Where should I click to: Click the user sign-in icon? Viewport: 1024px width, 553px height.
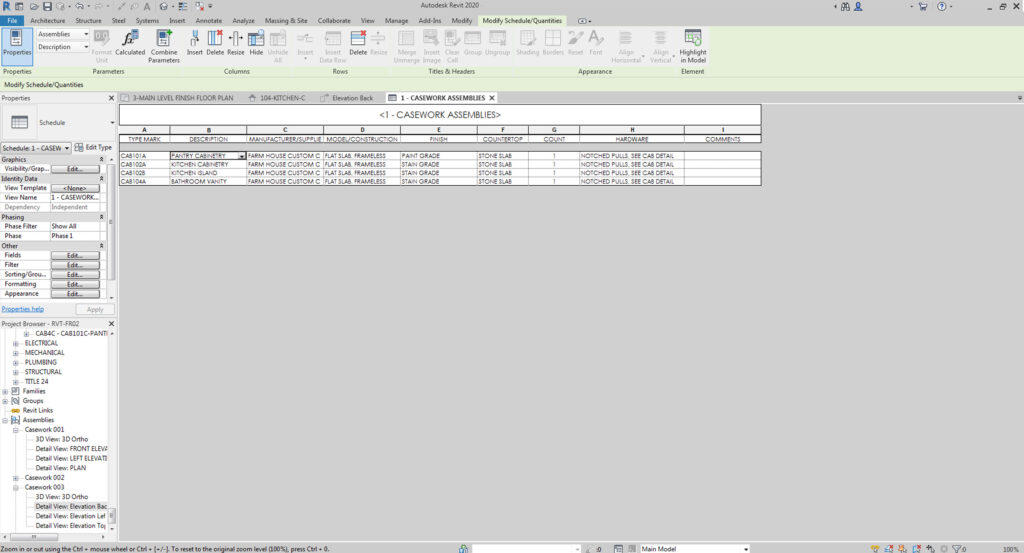pos(858,6)
